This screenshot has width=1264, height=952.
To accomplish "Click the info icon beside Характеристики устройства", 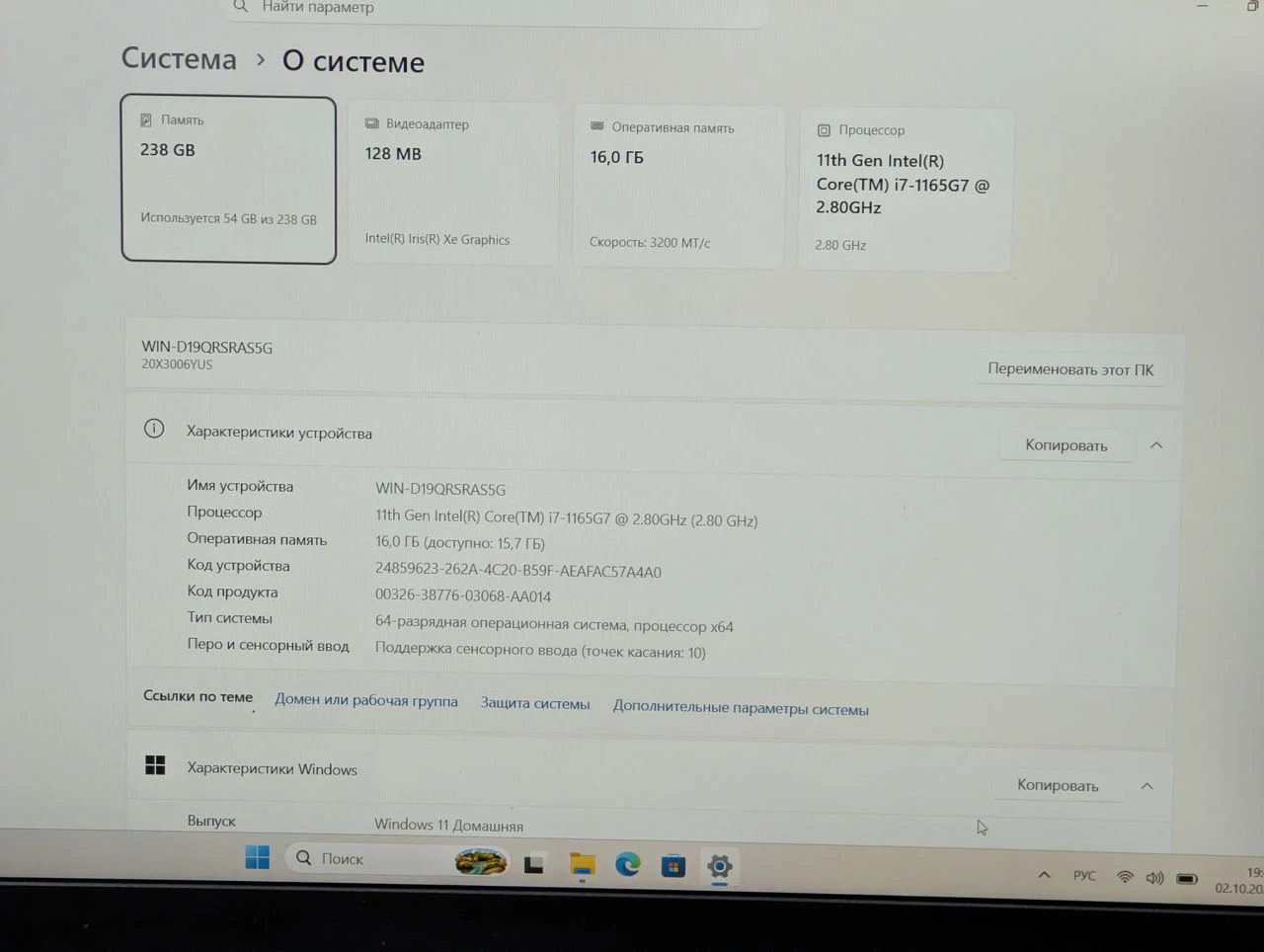I will [154, 429].
